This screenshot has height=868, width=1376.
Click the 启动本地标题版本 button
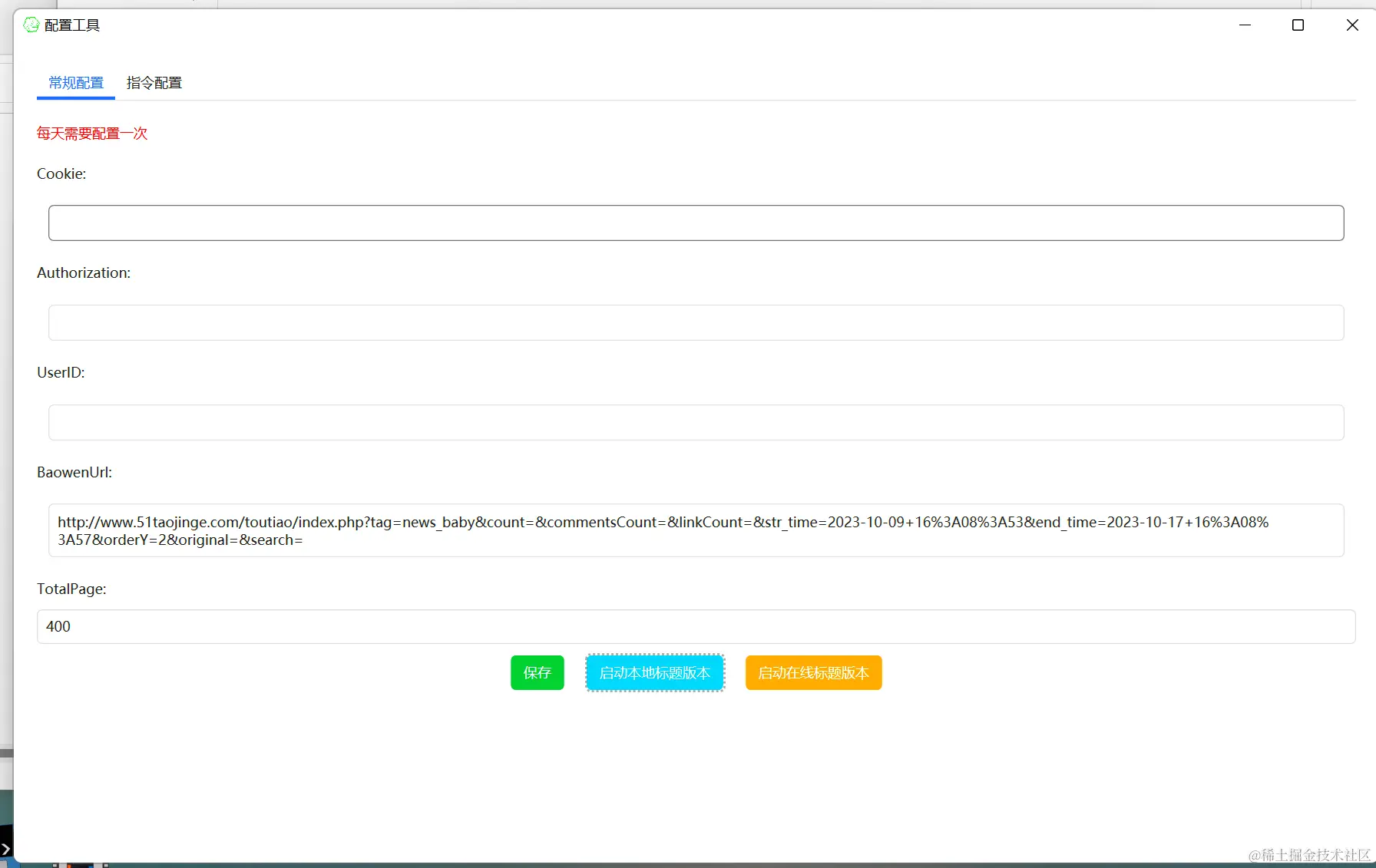pos(655,673)
